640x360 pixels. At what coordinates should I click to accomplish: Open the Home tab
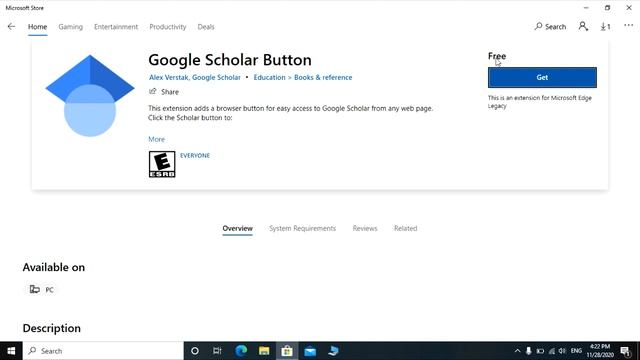pyautogui.click(x=37, y=27)
